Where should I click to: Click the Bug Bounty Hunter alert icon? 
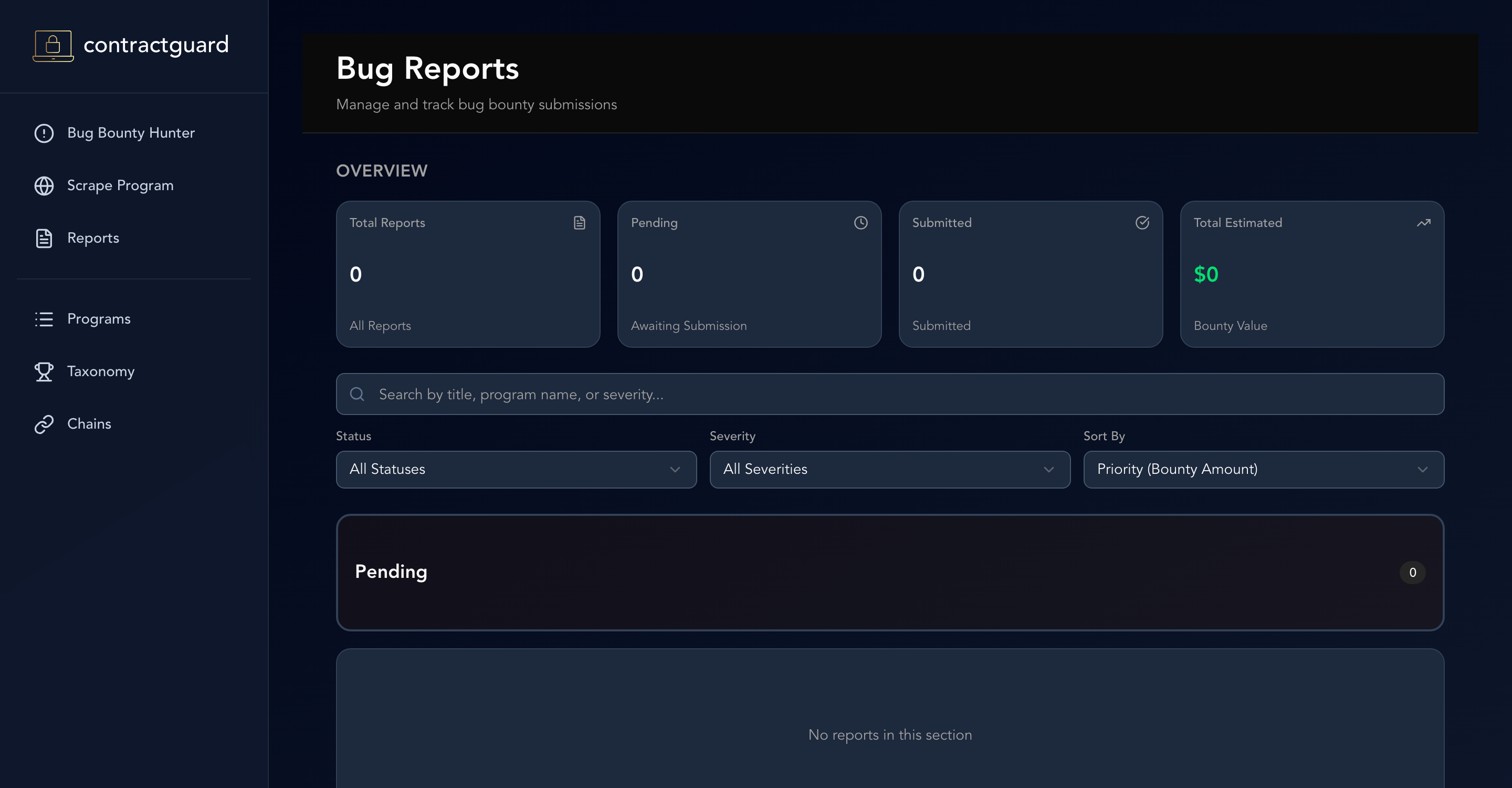click(x=44, y=133)
